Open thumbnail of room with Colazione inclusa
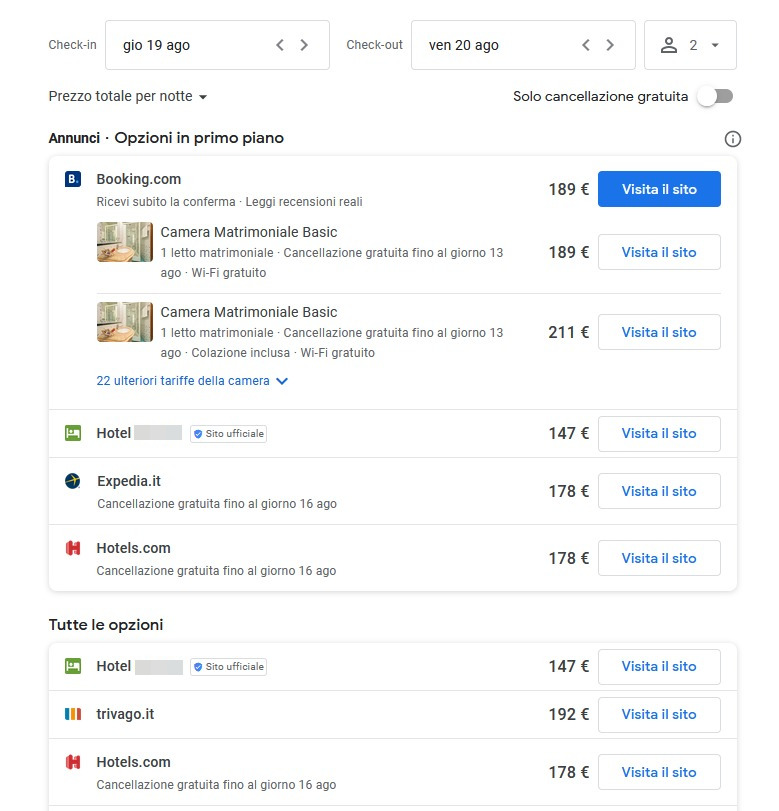The height and width of the screenshot is (811, 779). tap(125, 322)
